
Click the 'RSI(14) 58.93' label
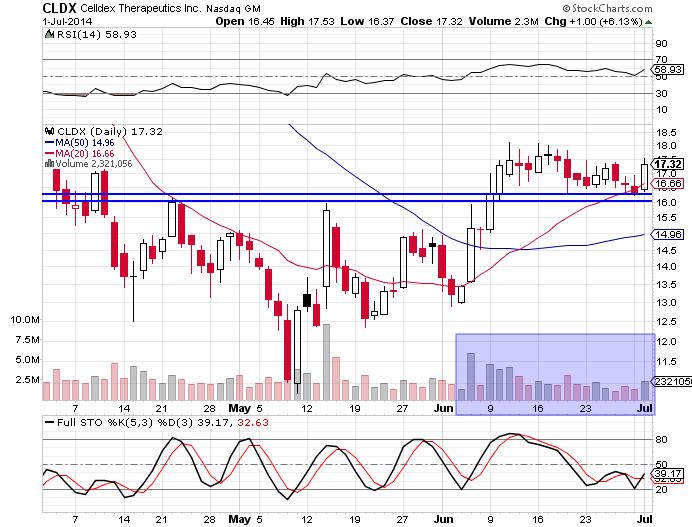coord(96,34)
